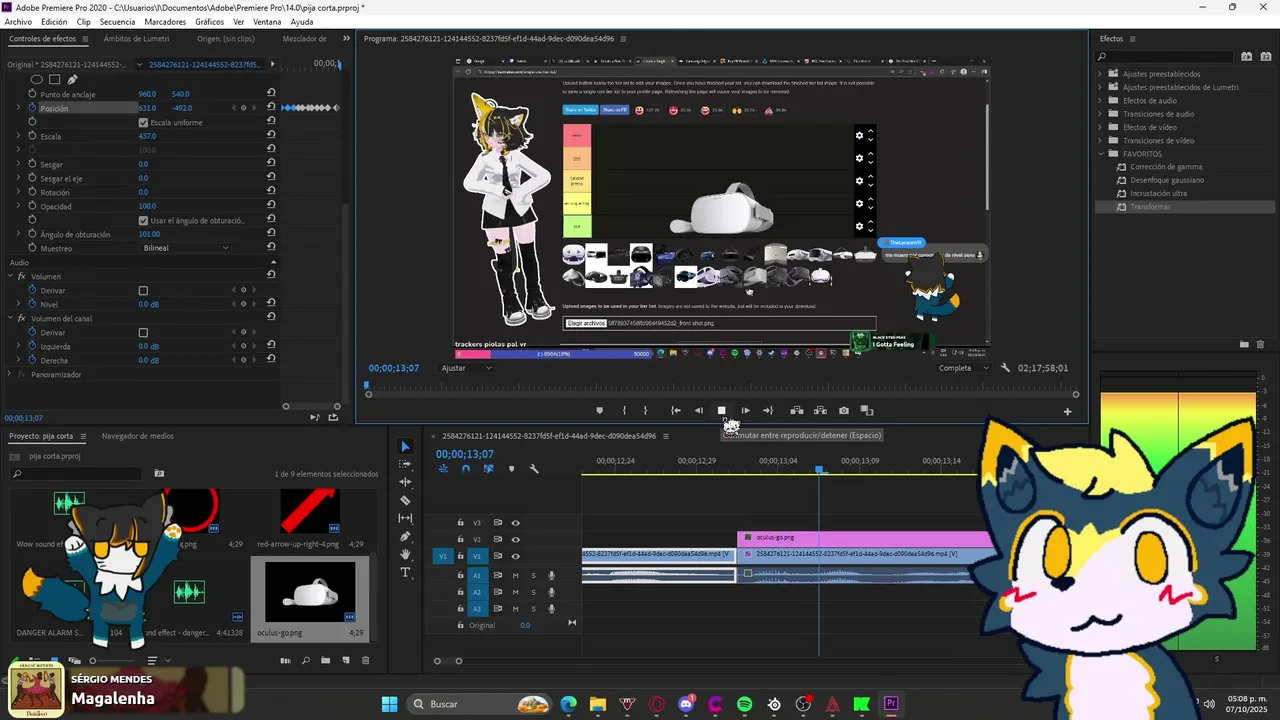The height and width of the screenshot is (720, 1280).
Task: Hide track V3 with eye icon
Action: [516, 523]
